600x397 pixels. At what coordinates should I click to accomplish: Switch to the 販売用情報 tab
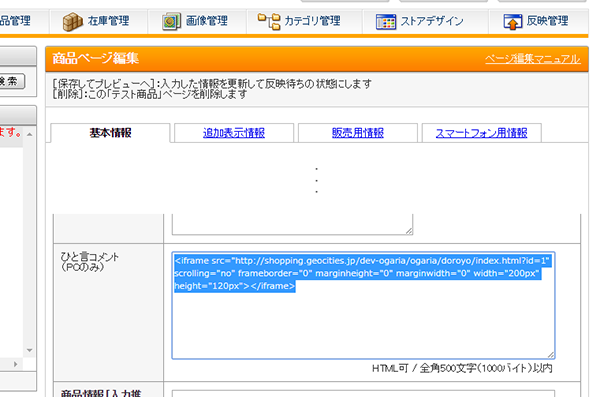[358, 133]
